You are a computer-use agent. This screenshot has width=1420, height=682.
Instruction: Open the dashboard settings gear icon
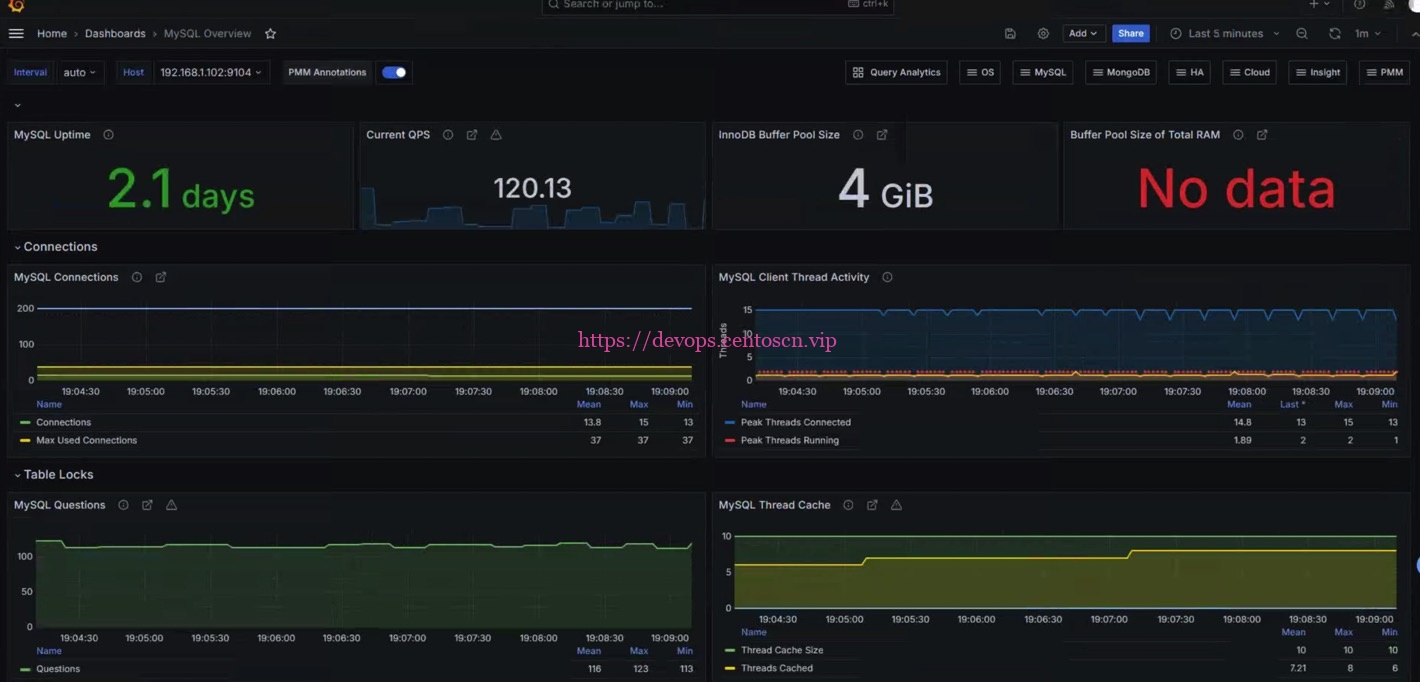(1043, 33)
